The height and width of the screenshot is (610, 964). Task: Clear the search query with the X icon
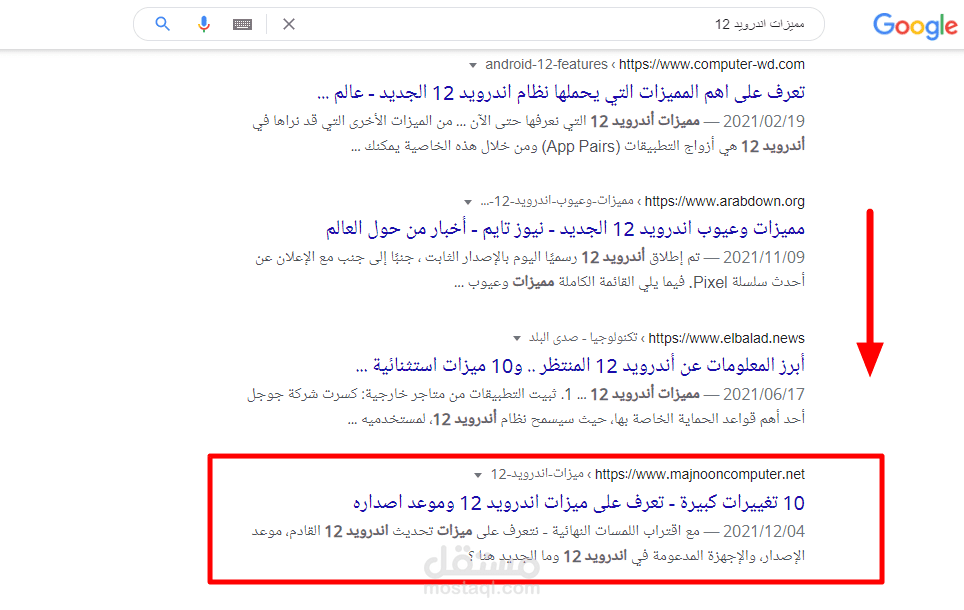pyautogui.click(x=289, y=24)
